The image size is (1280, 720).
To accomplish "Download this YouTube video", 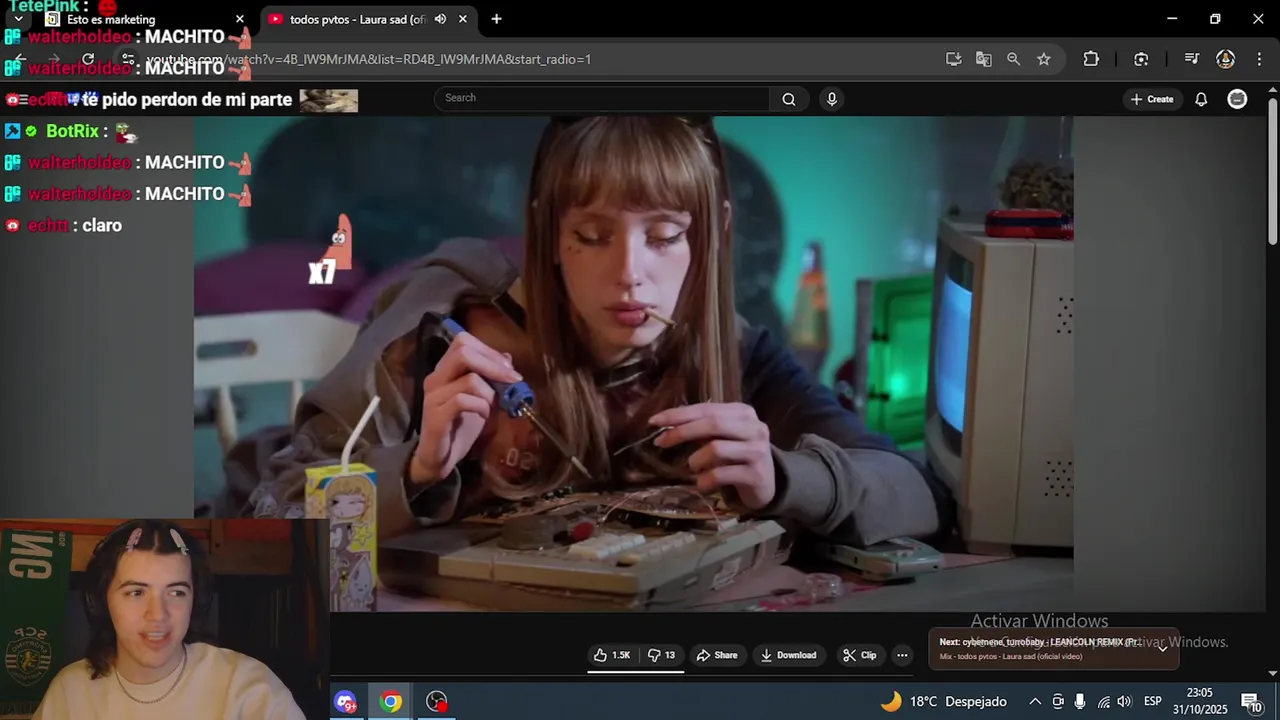I will 789,655.
